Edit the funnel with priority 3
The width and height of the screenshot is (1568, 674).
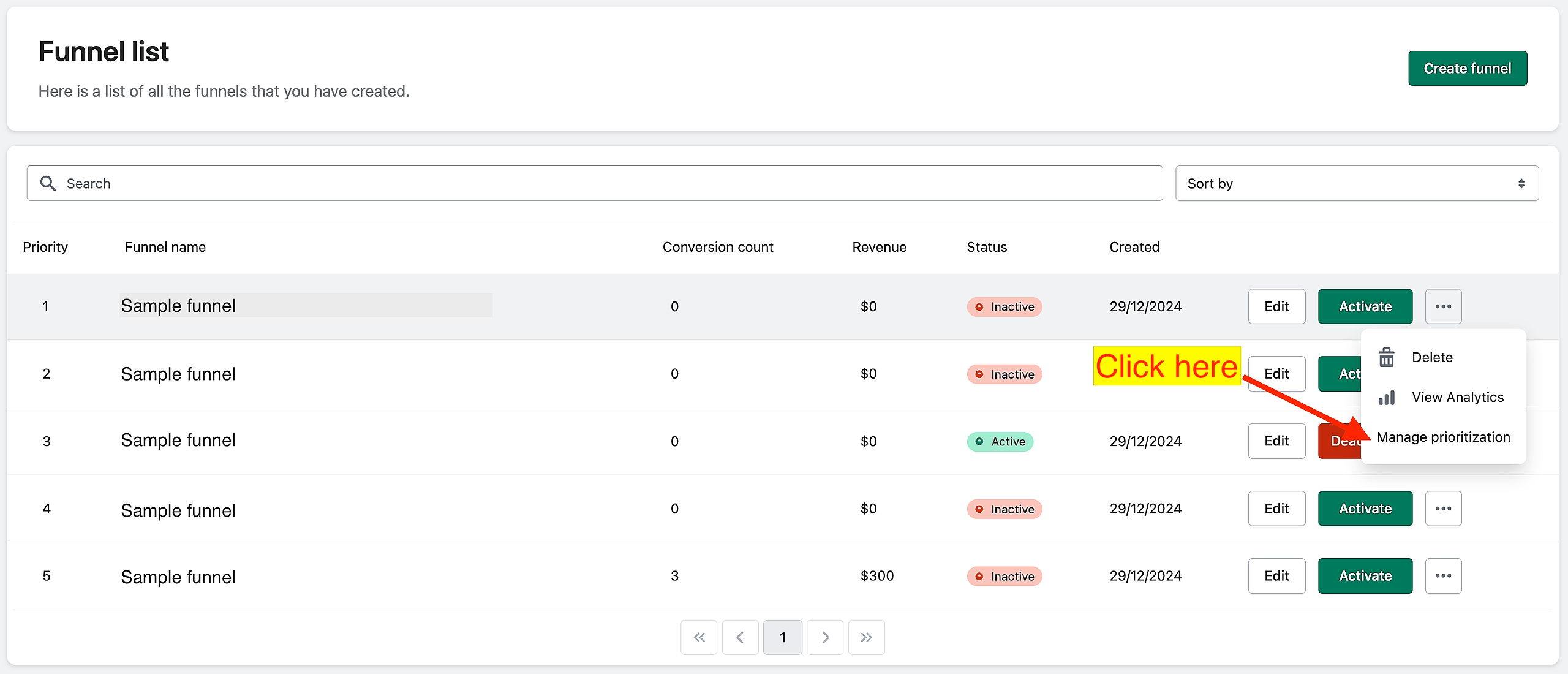click(x=1276, y=441)
